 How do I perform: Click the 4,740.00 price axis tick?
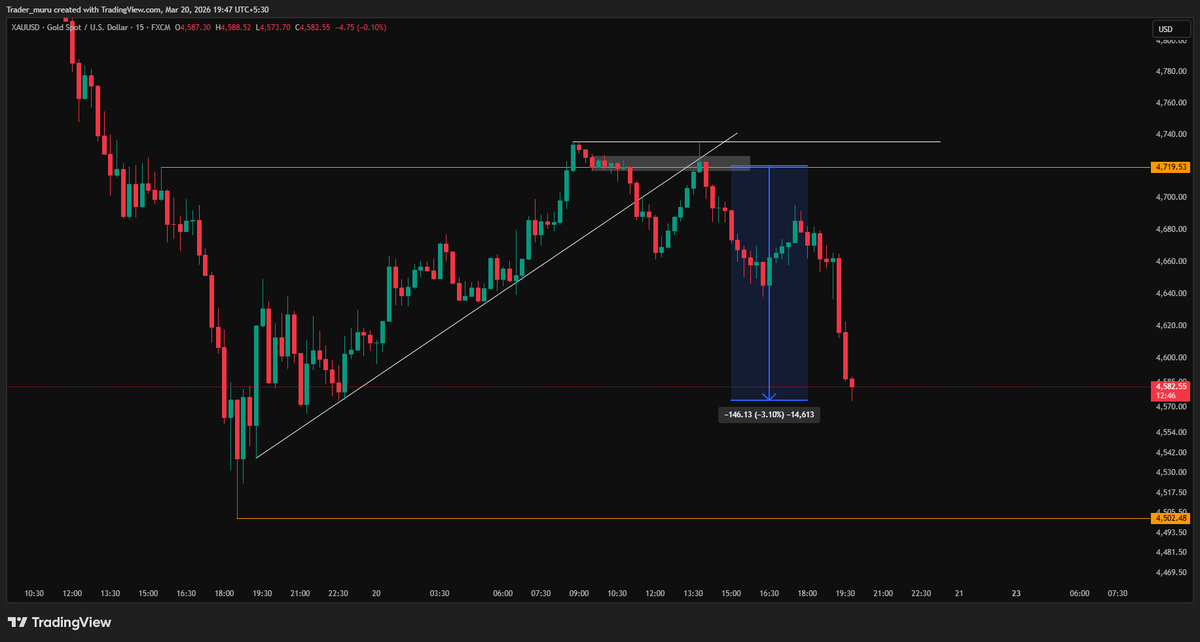pos(1170,134)
